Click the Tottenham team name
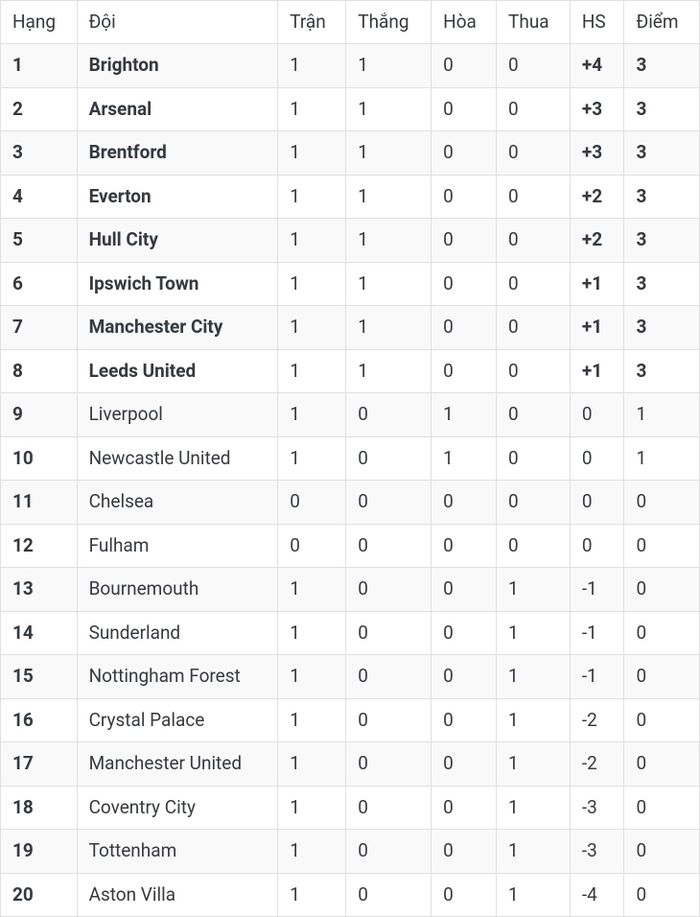Screen dimensions: 700x917 [132, 850]
